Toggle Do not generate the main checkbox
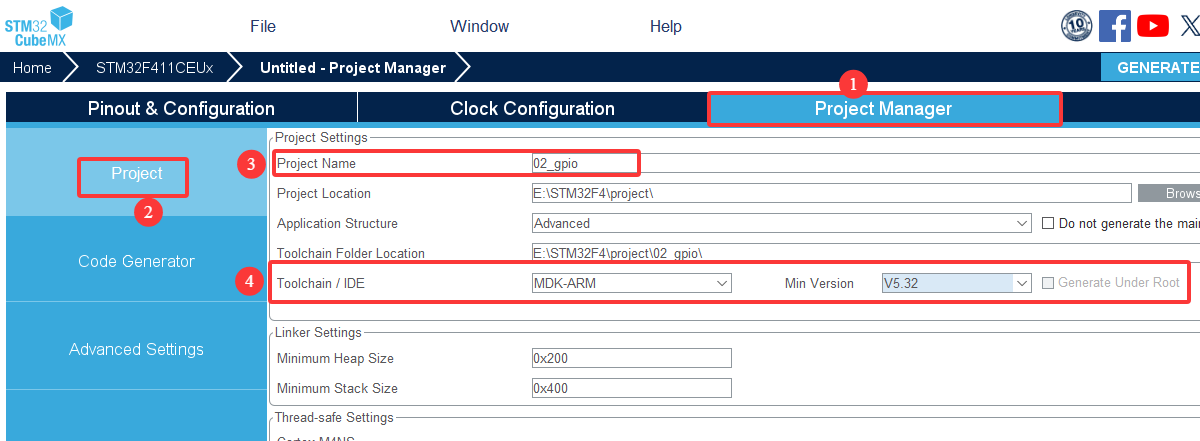Image resolution: width=1200 pixels, height=441 pixels. [x=1049, y=223]
